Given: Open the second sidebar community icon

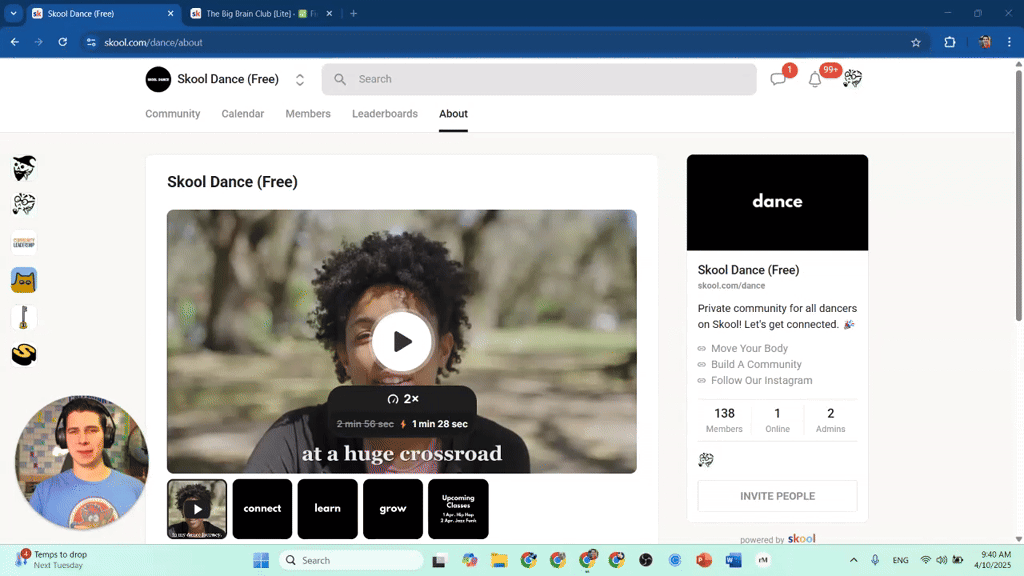Looking at the screenshot, I should pyautogui.click(x=24, y=204).
